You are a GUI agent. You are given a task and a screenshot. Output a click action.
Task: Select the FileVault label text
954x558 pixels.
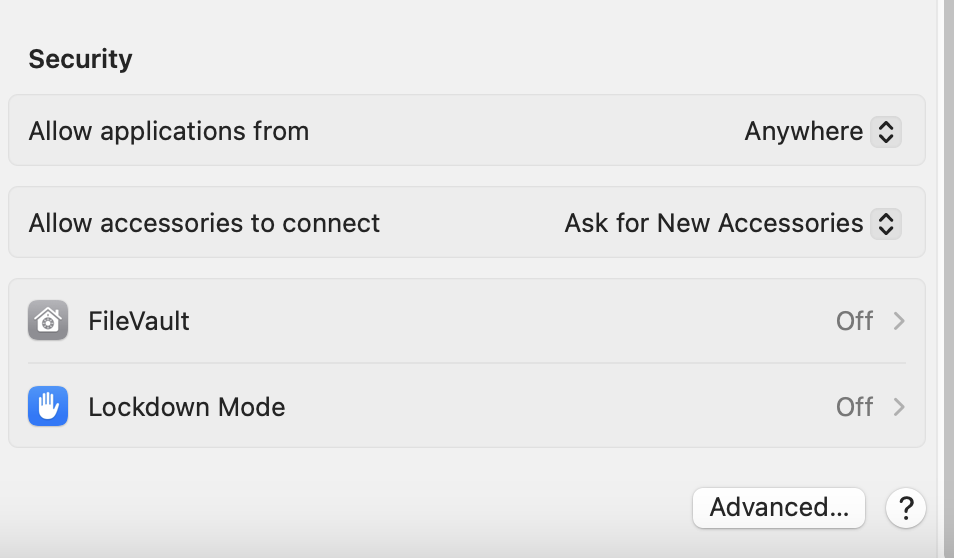(139, 321)
